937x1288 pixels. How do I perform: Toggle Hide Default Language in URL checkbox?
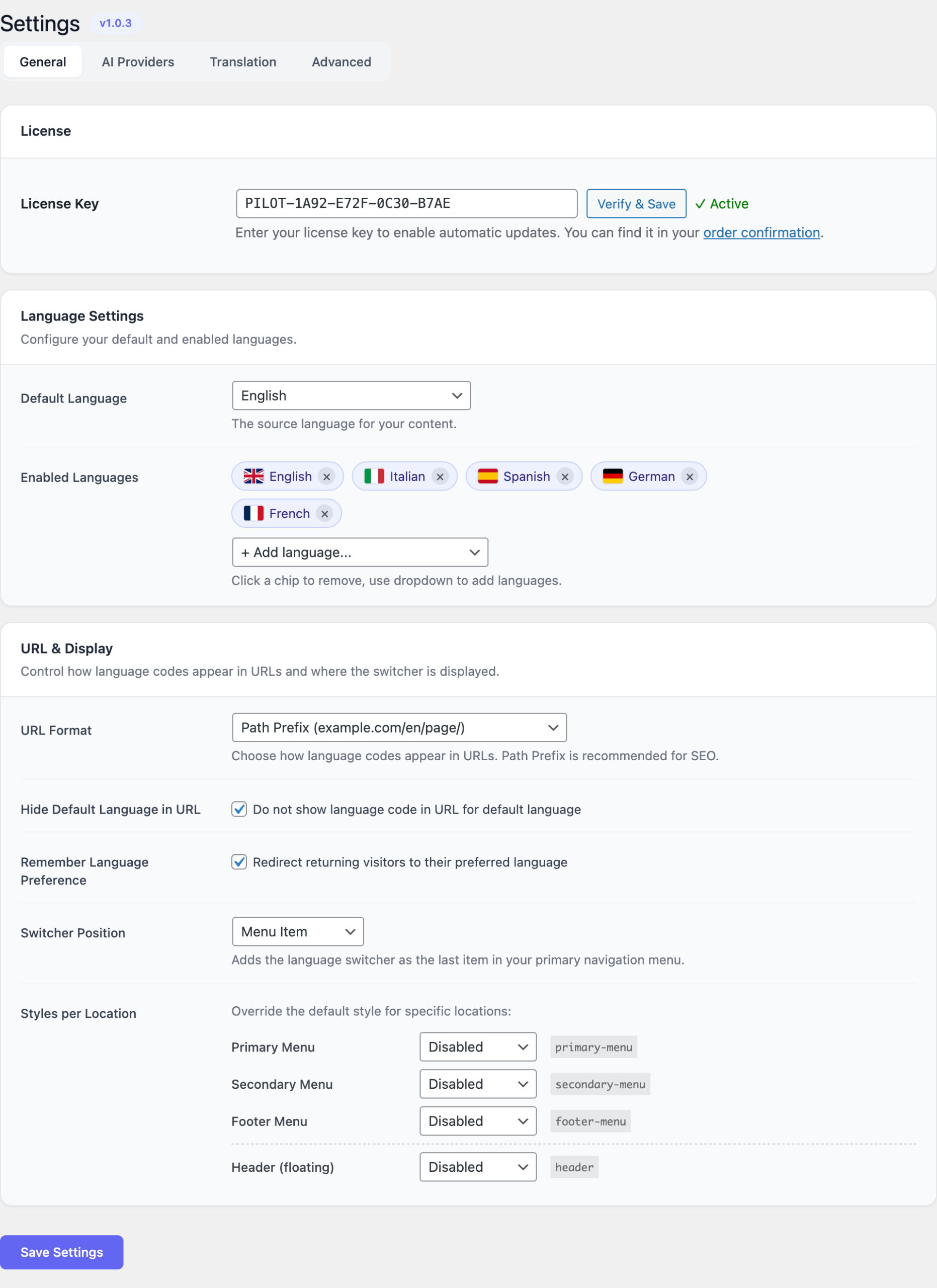pyautogui.click(x=239, y=809)
